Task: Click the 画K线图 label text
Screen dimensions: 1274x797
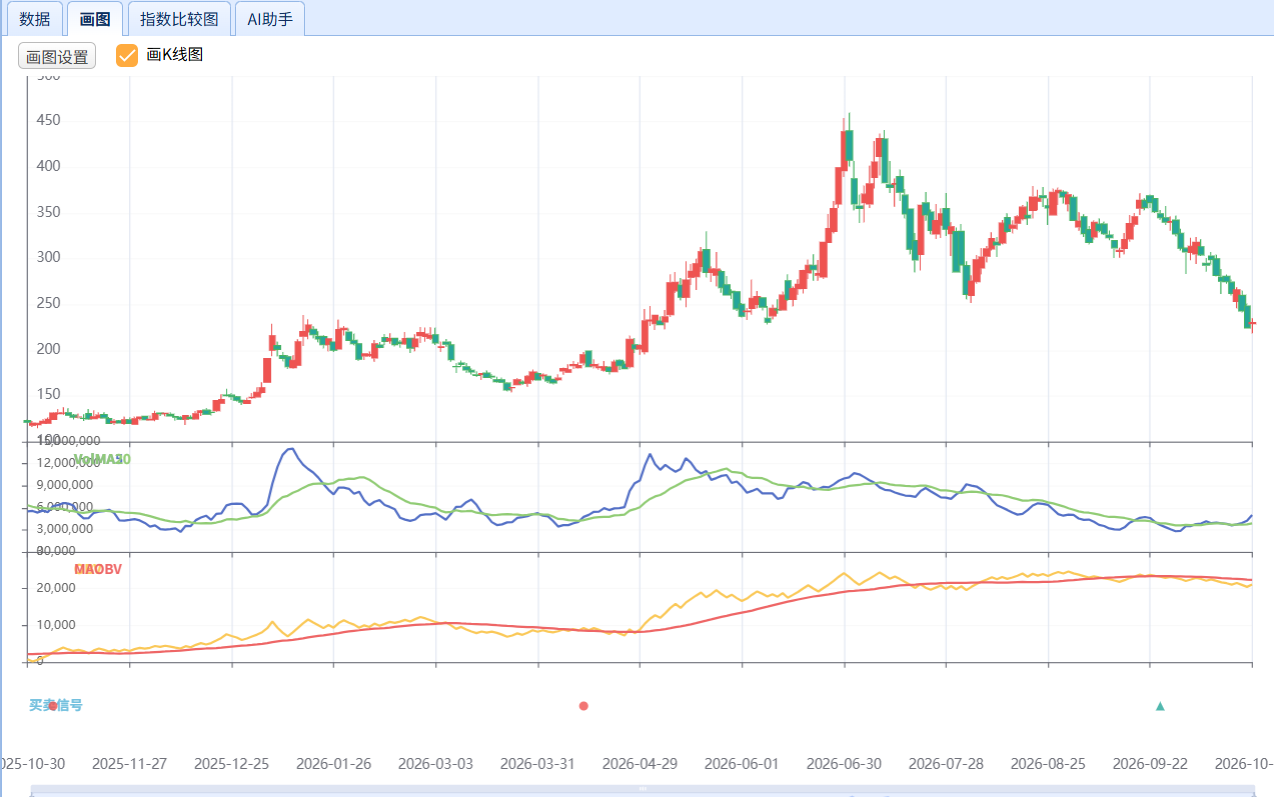Action: (x=175, y=55)
